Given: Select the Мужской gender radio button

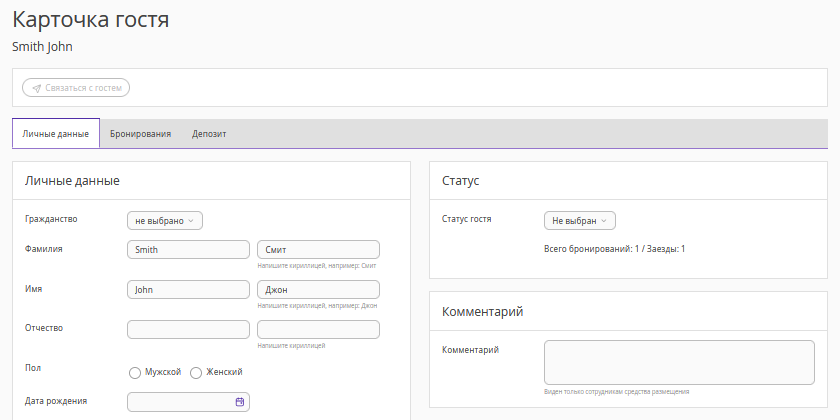Looking at the screenshot, I should [135, 373].
